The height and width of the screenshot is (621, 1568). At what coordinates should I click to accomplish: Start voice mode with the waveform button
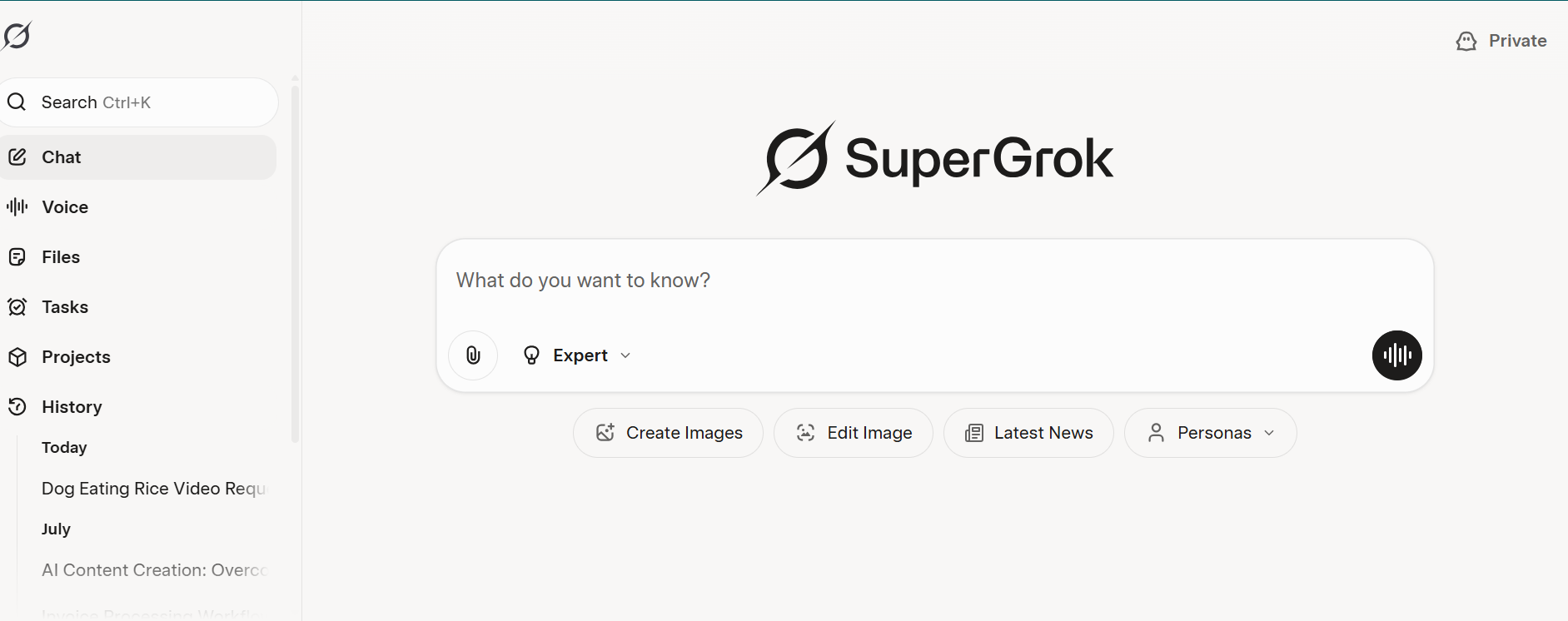pos(1396,355)
